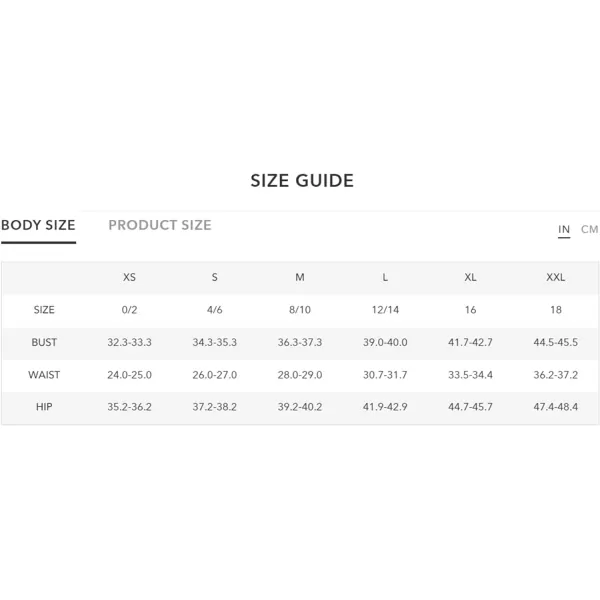Click size cell 12/14
The height and width of the screenshot is (600, 600).
click(385, 310)
